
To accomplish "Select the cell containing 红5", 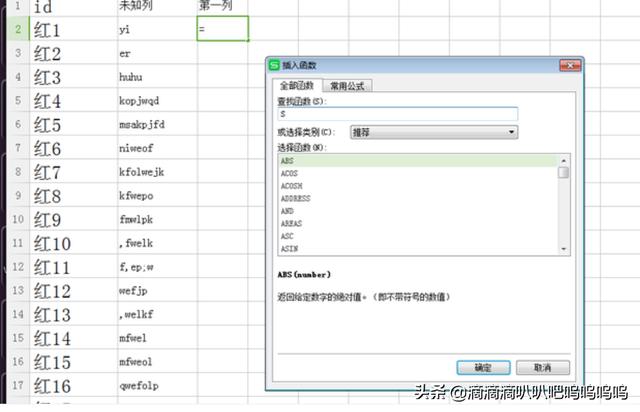I will [73, 124].
